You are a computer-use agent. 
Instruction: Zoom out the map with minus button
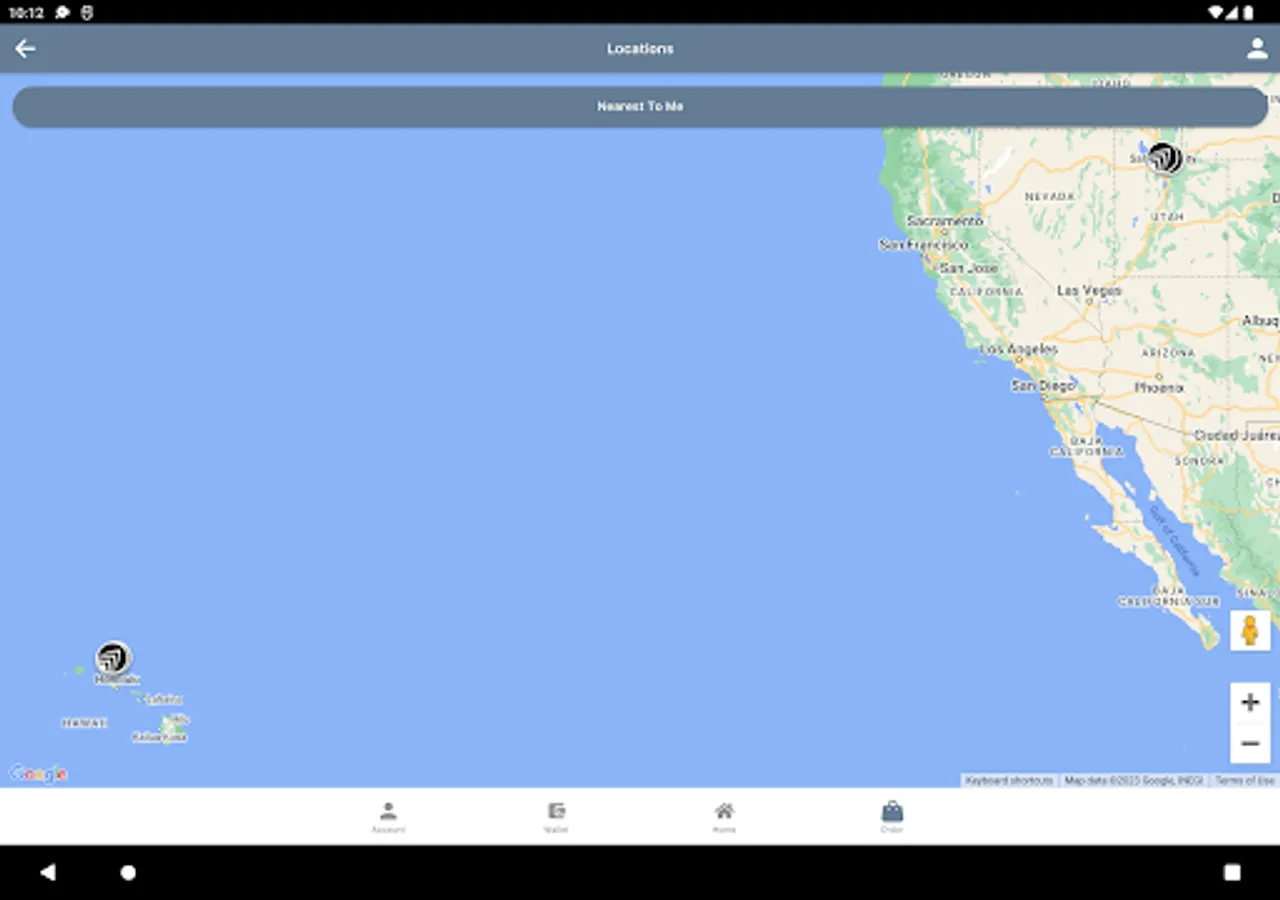[x=1250, y=743]
